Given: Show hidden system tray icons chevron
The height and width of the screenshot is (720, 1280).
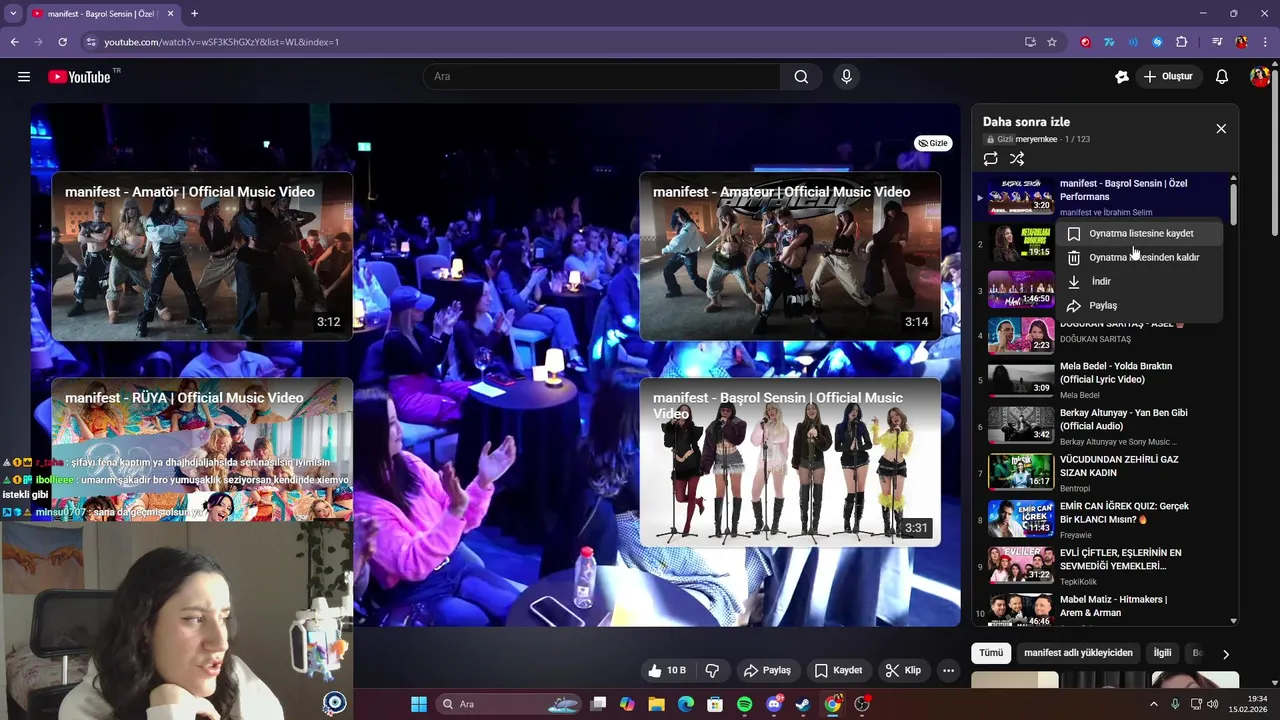Looking at the screenshot, I should 1153,704.
